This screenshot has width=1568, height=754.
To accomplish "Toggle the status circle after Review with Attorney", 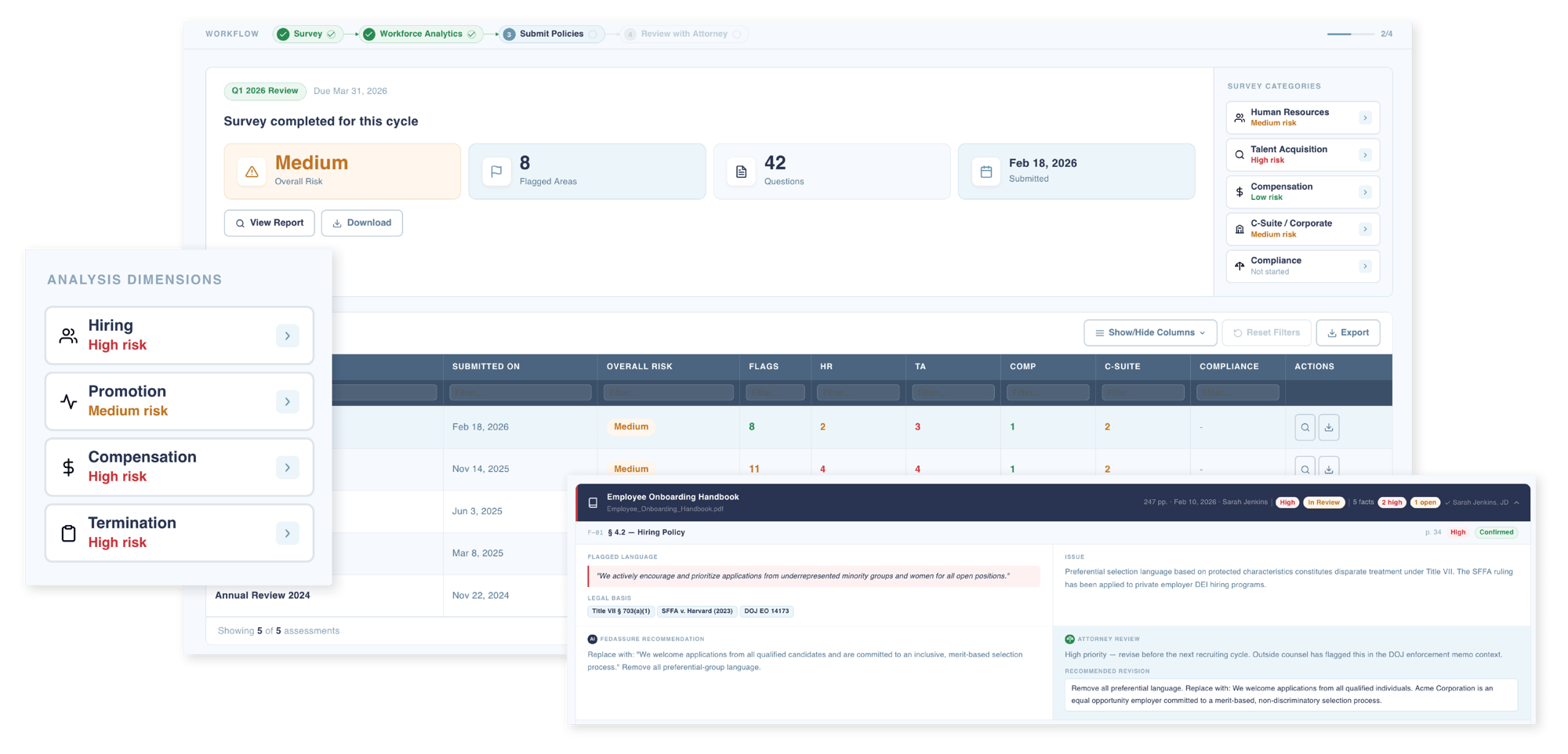I will pyautogui.click(x=737, y=34).
